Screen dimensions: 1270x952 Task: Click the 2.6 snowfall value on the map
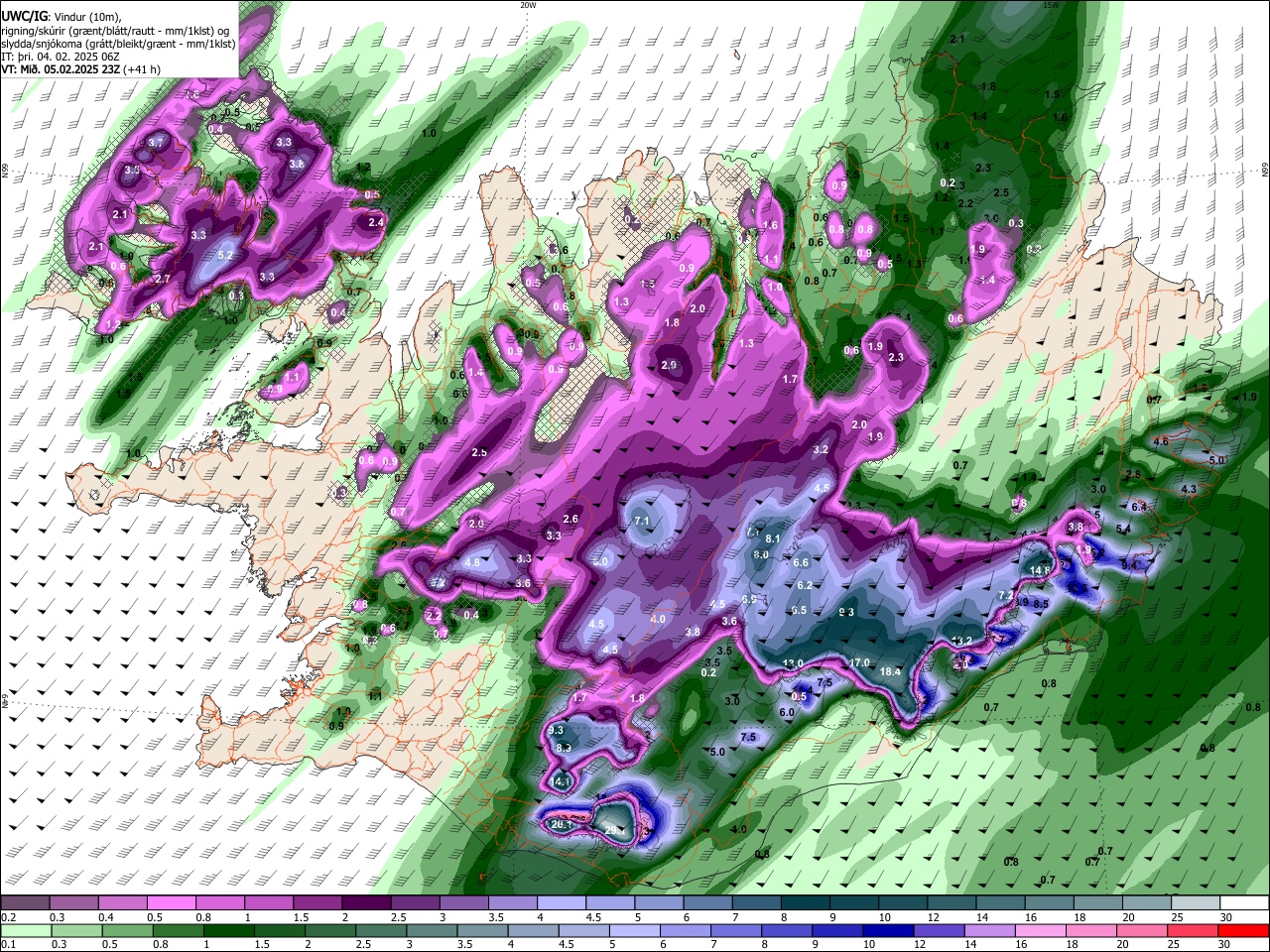[x=571, y=519]
